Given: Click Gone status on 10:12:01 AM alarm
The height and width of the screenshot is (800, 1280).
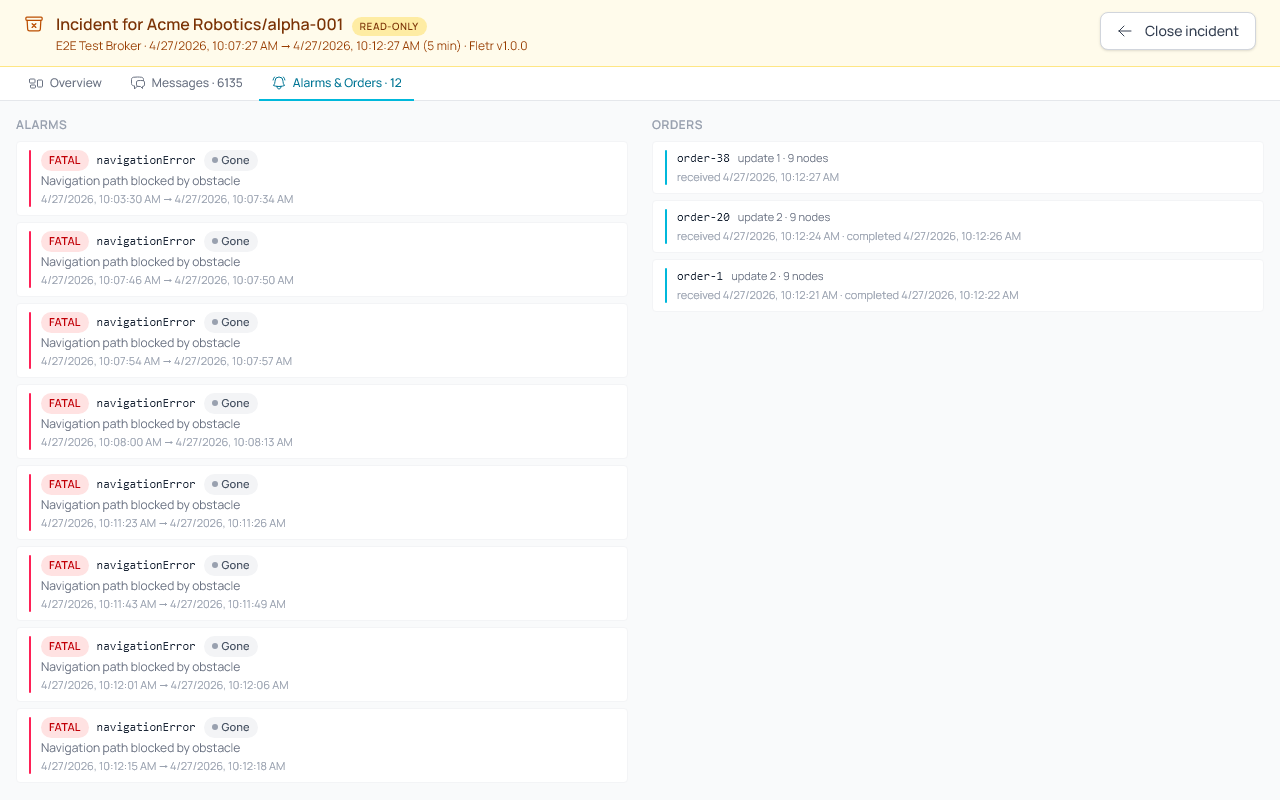Looking at the screenshot, I should coord(231,646).
